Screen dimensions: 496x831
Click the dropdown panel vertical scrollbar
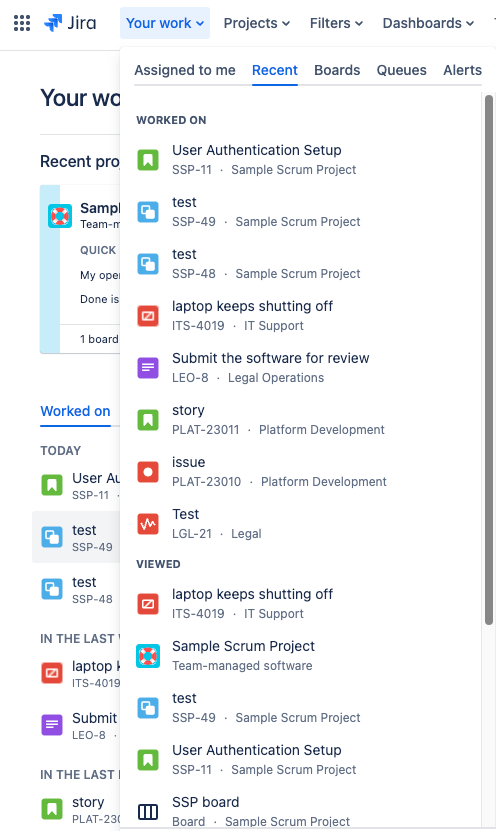click(x=489, y=360)
